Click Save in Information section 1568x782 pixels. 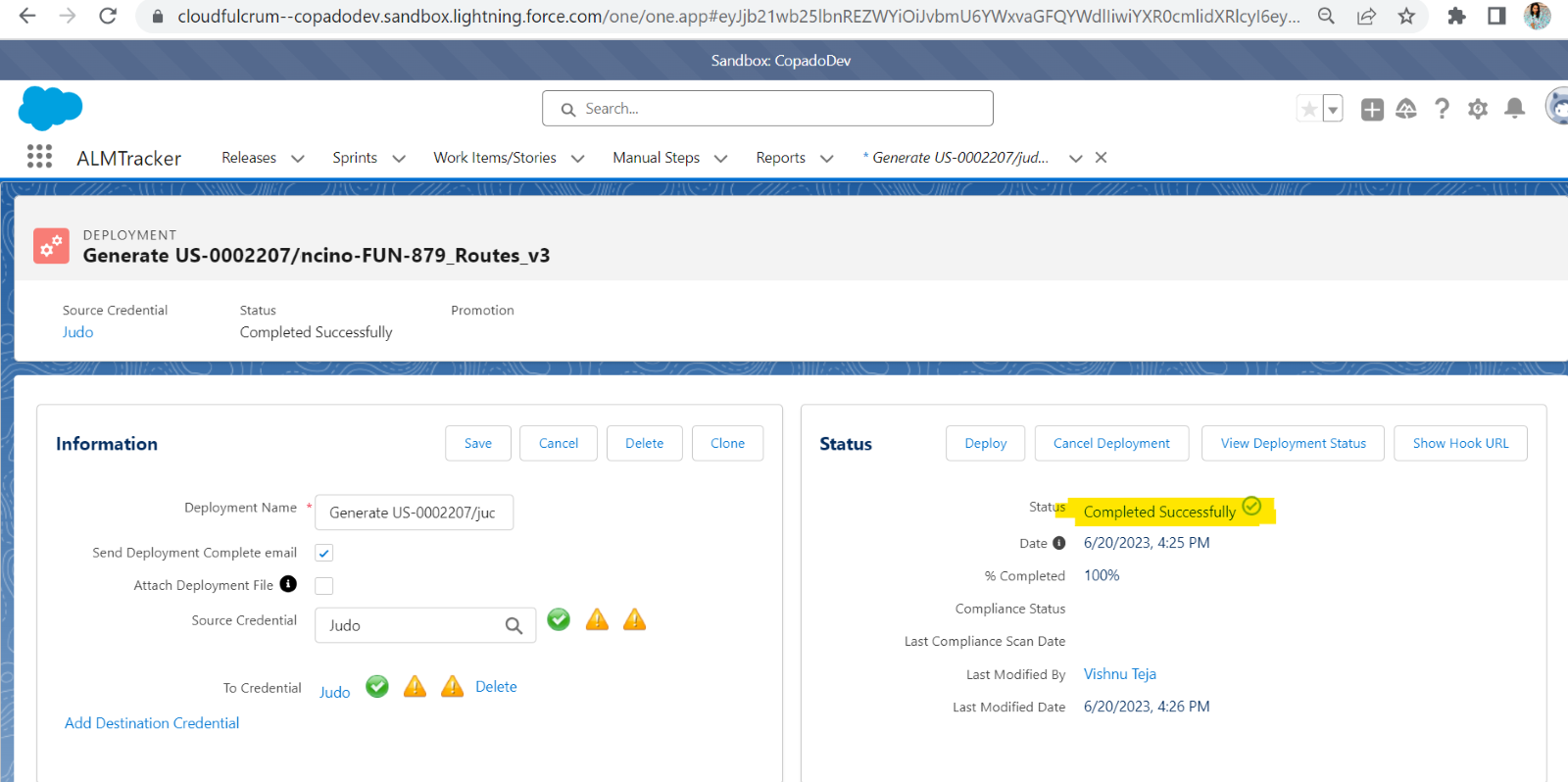pyautogui.click(x=478, y=443)
